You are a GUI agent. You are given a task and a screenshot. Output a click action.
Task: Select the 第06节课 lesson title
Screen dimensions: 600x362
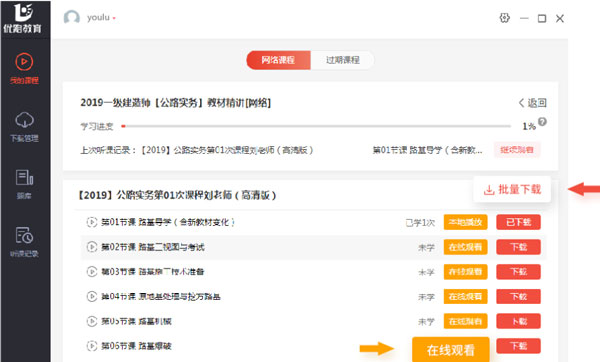click(136, 346)
